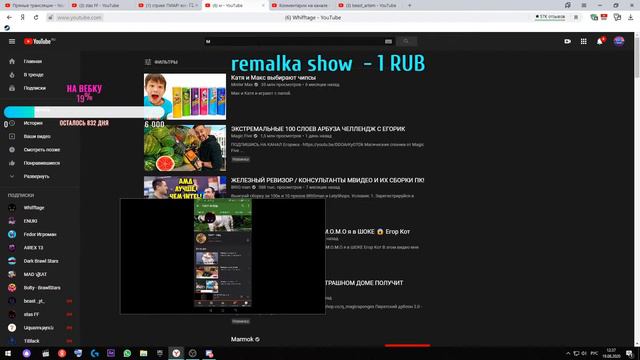Open the browser downloads arrow icon
The height and width of the screenshot is (360, 640).
click(x=630, y=17)
